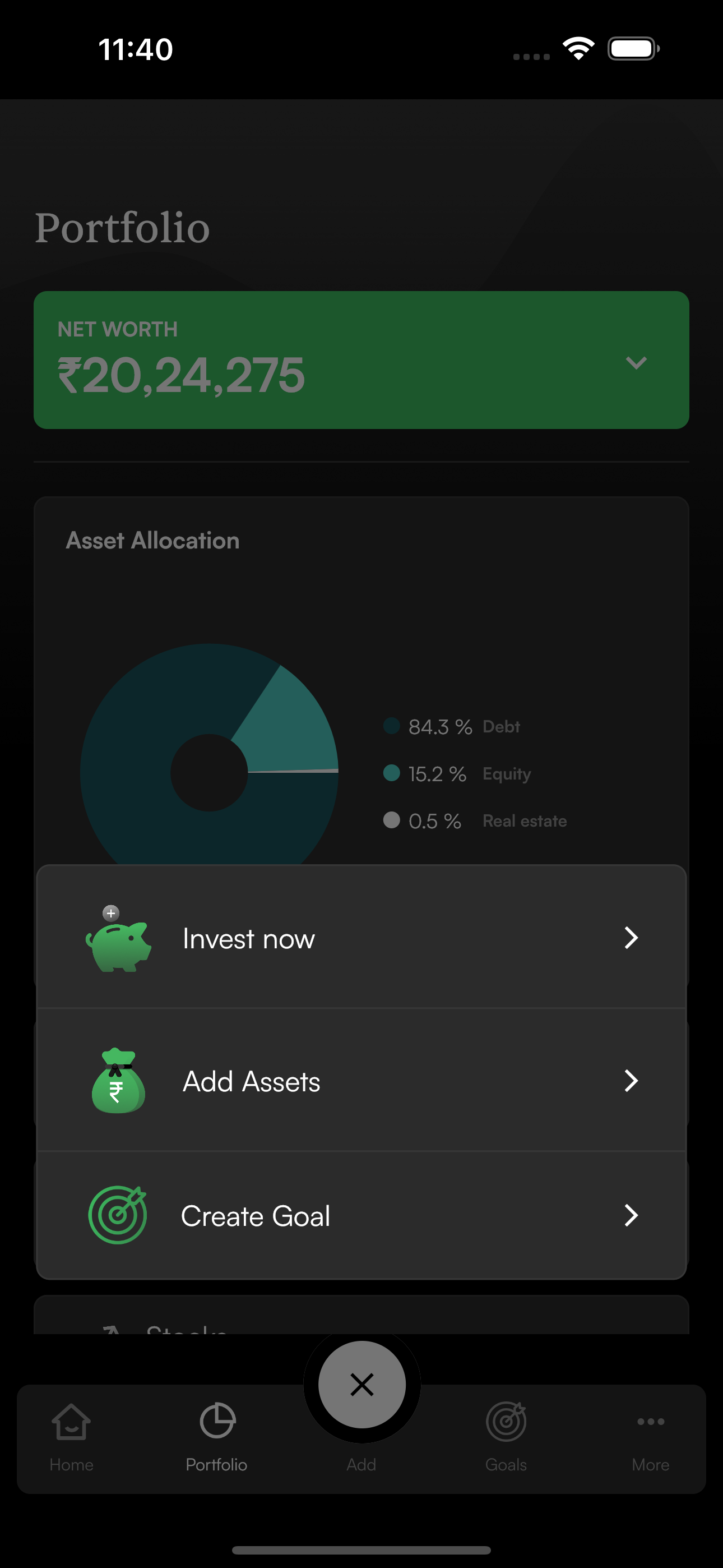Tap the green piggy bank icon

119,940
